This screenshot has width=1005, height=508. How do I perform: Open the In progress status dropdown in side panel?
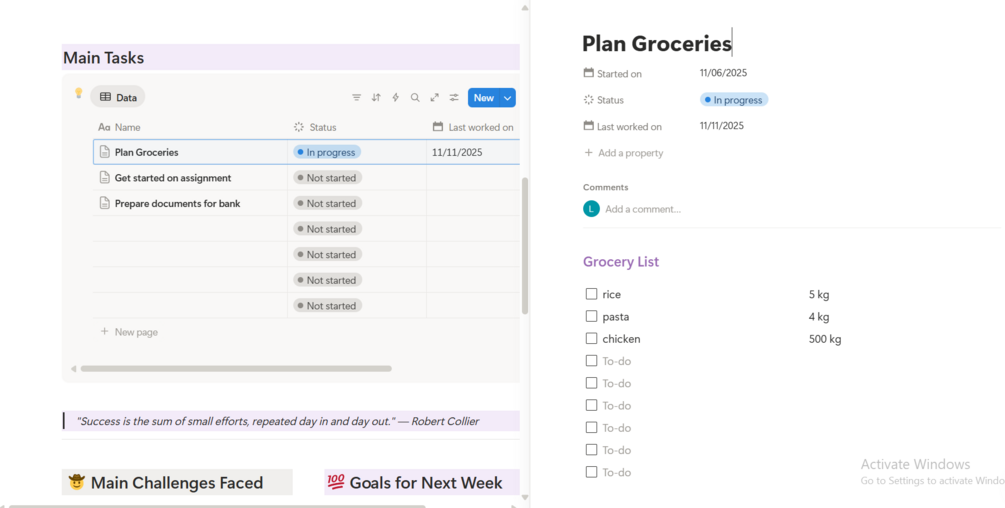[x=733, y=100]
